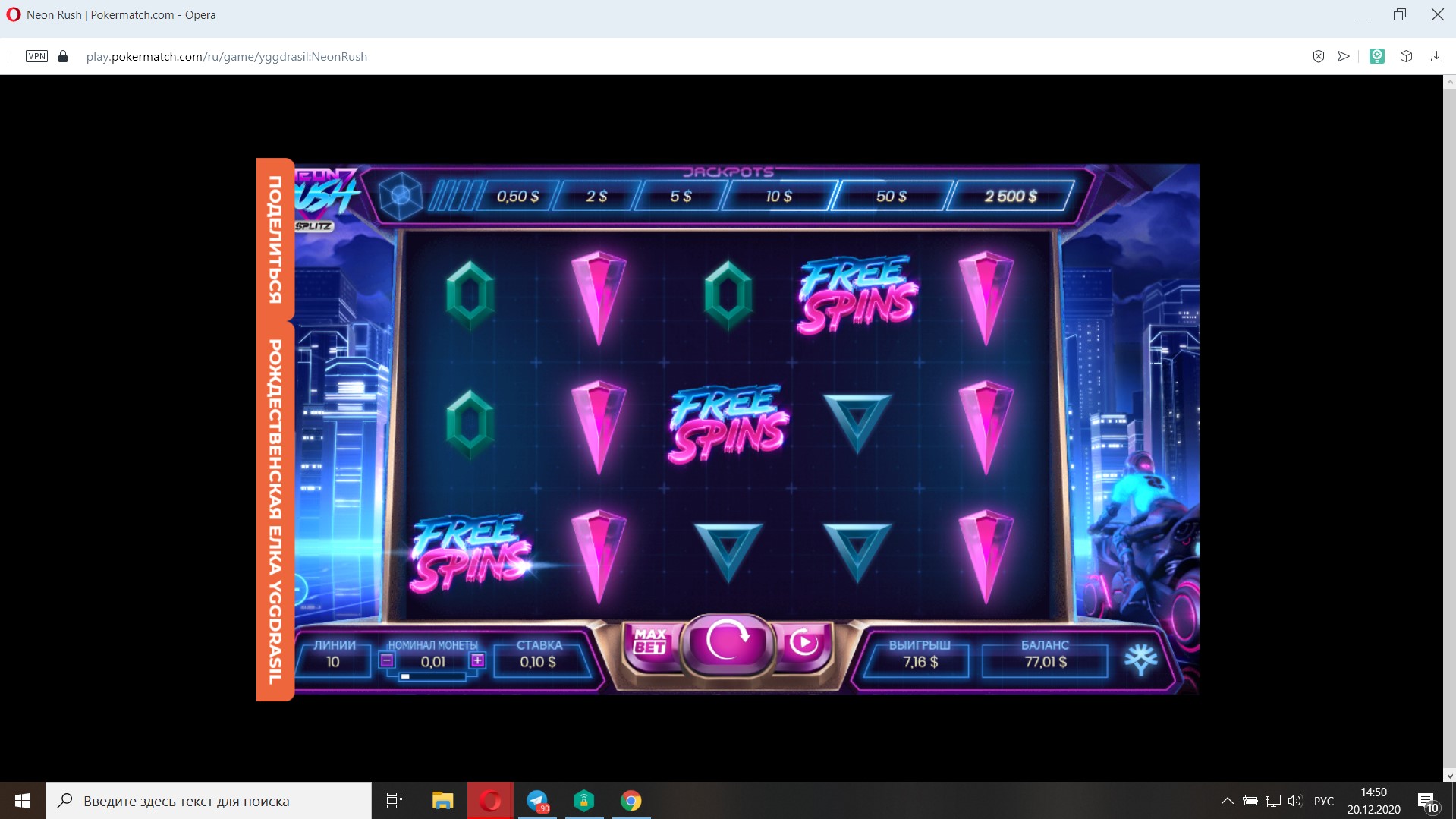The width and height of the screenshot is (1456, 819).
Task: Select the 5 $ jackpot tier
Action: (x=681, y=197)
